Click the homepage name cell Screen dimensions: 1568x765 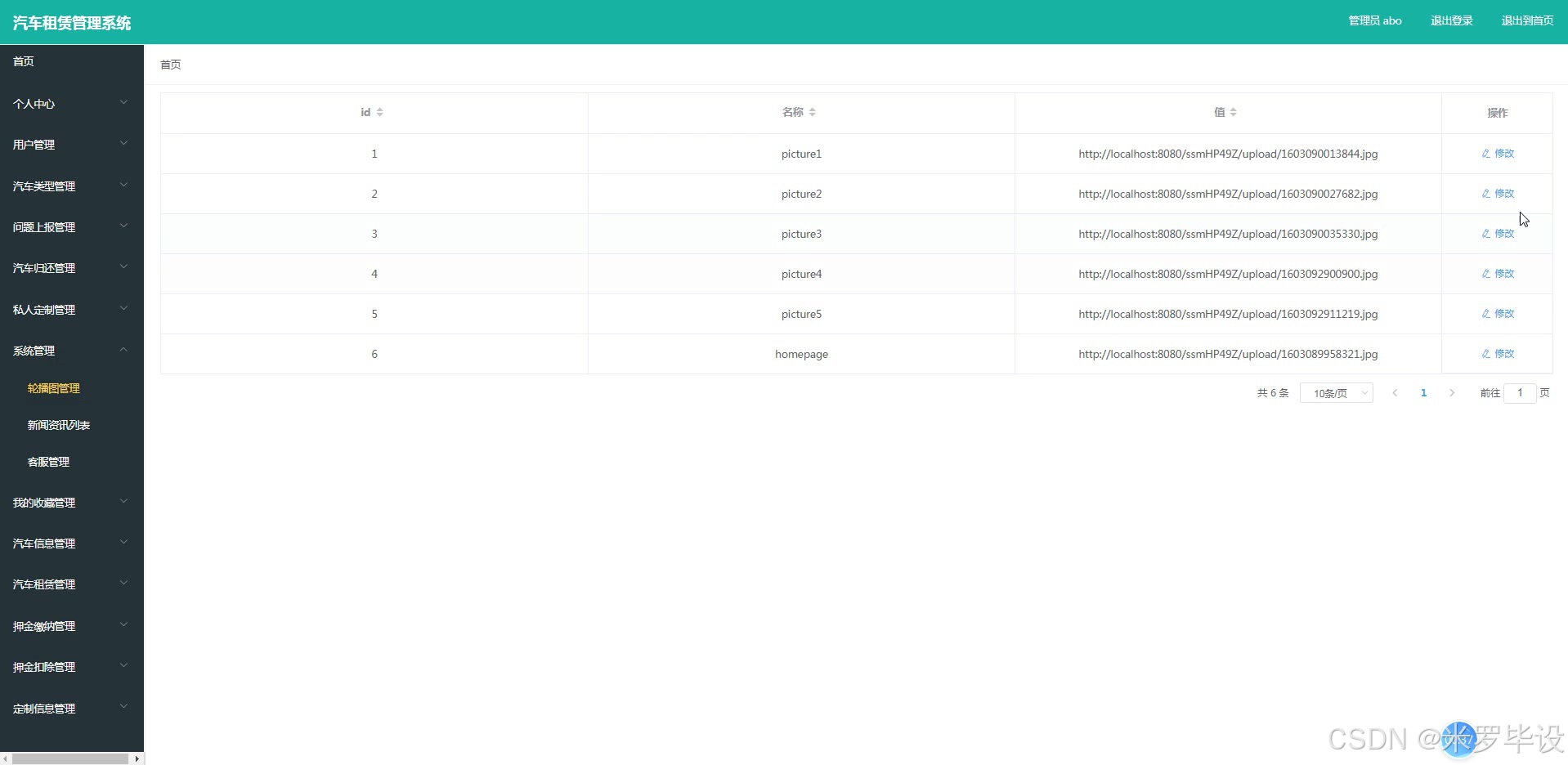801,354
